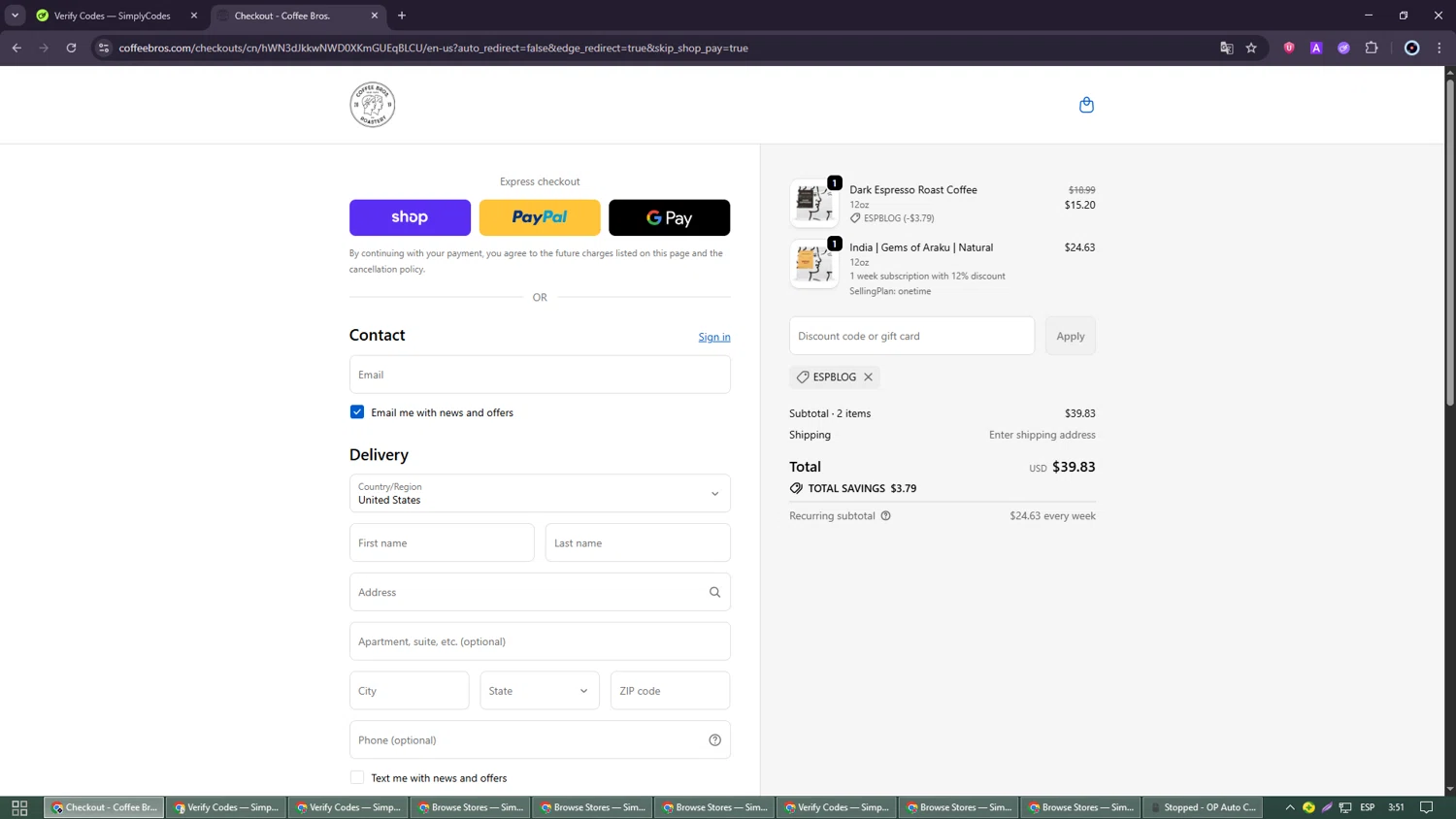Click the page vertical scrollbar
Image resolution: width=1456 pixels, height=819 pixels.
pos(1450,243)
